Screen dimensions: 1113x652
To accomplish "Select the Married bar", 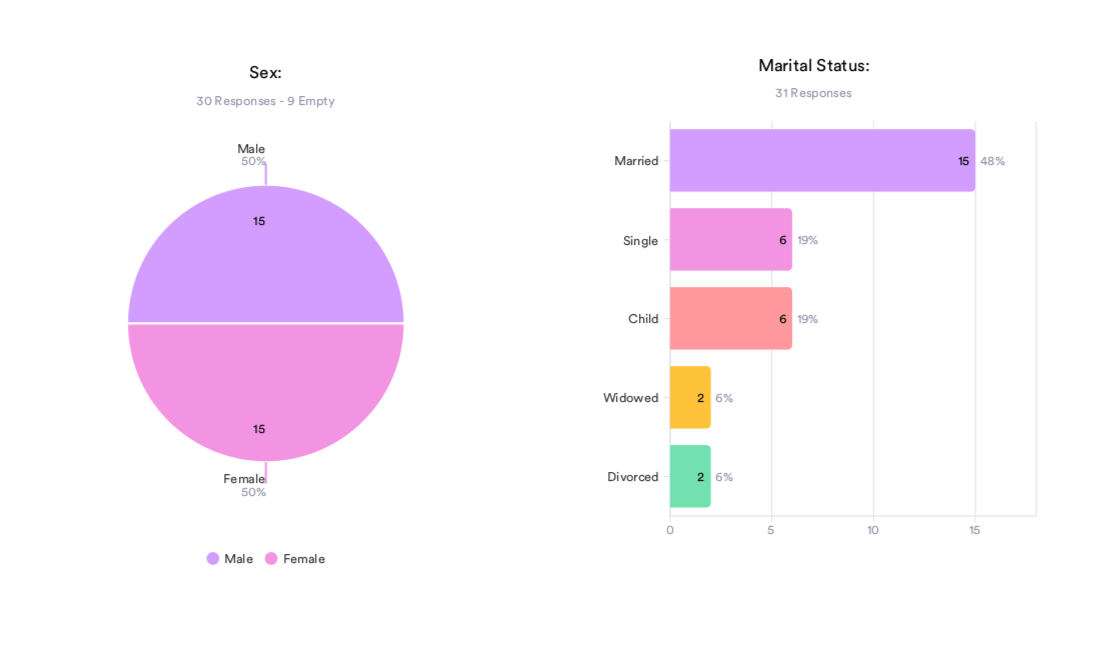I will [x=820, y=161].
